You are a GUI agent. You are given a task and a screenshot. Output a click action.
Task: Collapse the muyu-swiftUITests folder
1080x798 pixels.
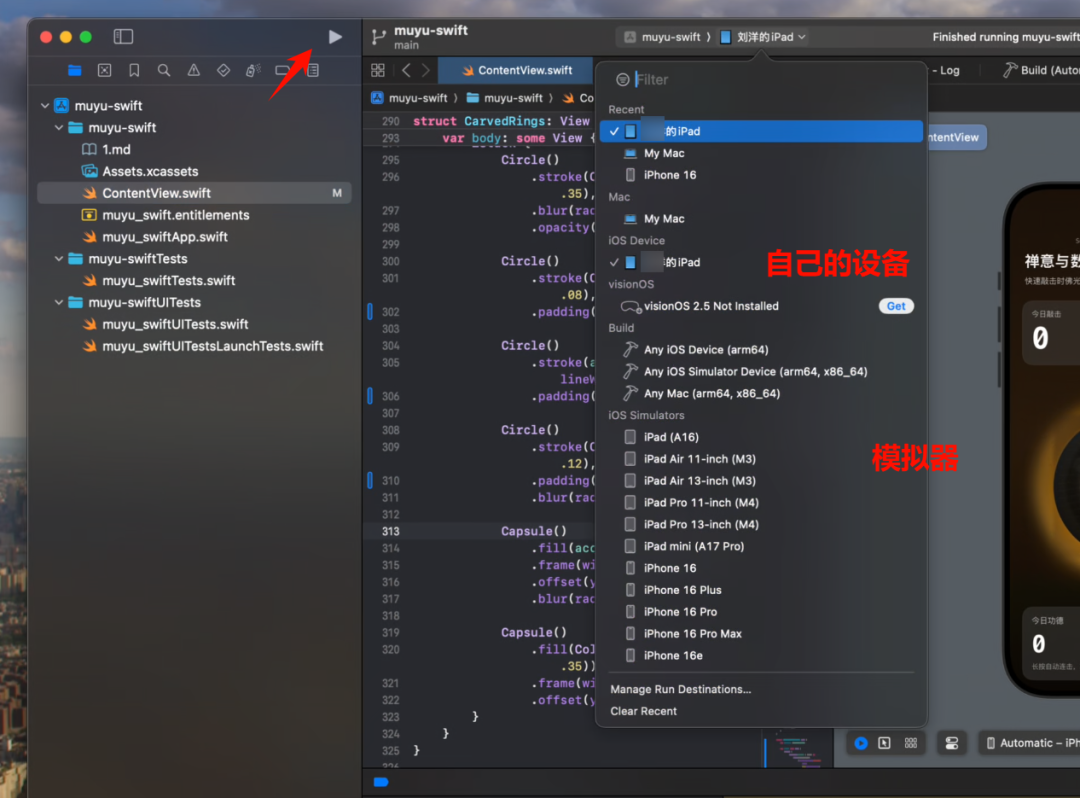[x=59, y=302]
